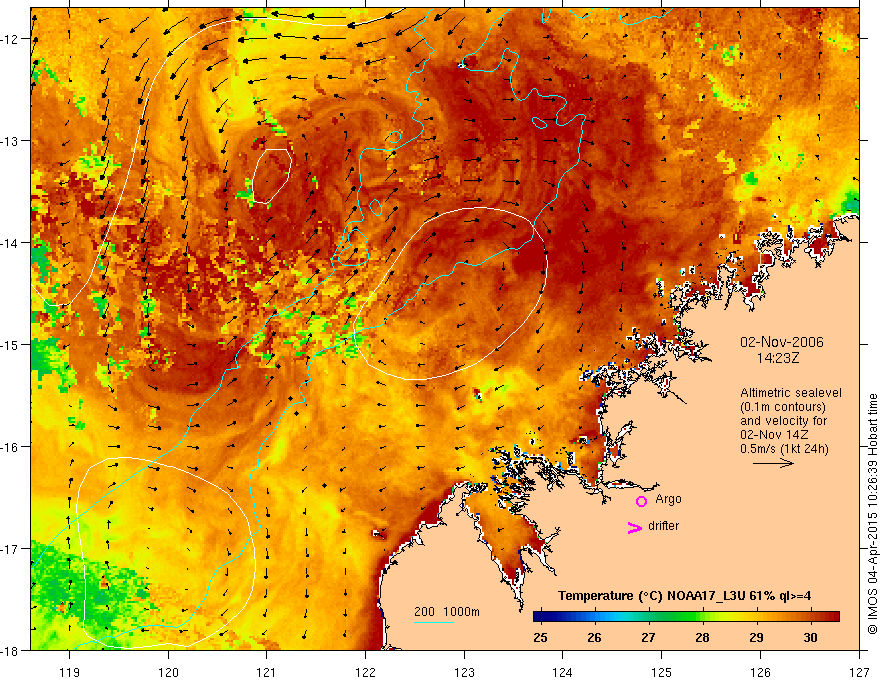Click the time text 14:23Z
The width and height of the screenshot is (880, 680).
(778, 358)
